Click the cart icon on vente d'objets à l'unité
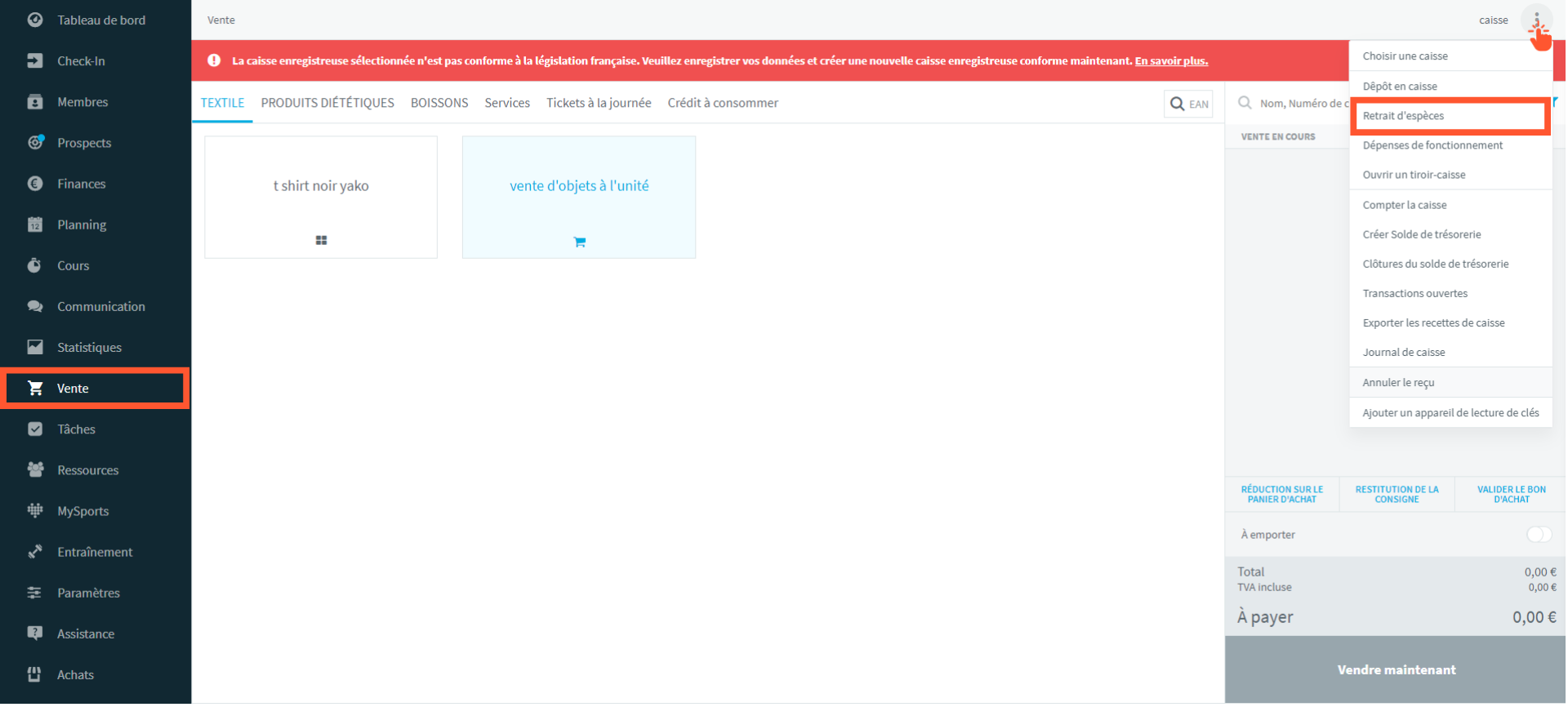1568x707 pixels. [x=580, y=242]
